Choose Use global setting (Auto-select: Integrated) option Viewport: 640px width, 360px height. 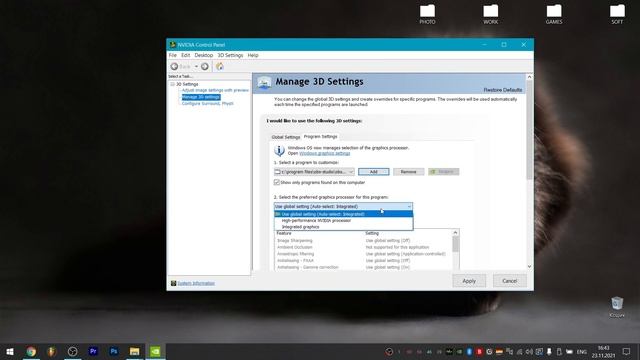(x=343, y=214)
